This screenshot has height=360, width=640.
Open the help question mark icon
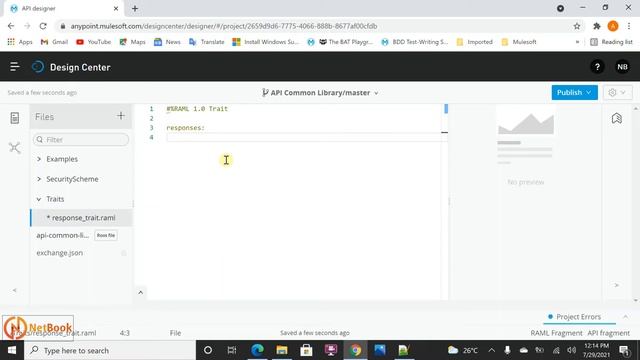[x=597, y=67]
